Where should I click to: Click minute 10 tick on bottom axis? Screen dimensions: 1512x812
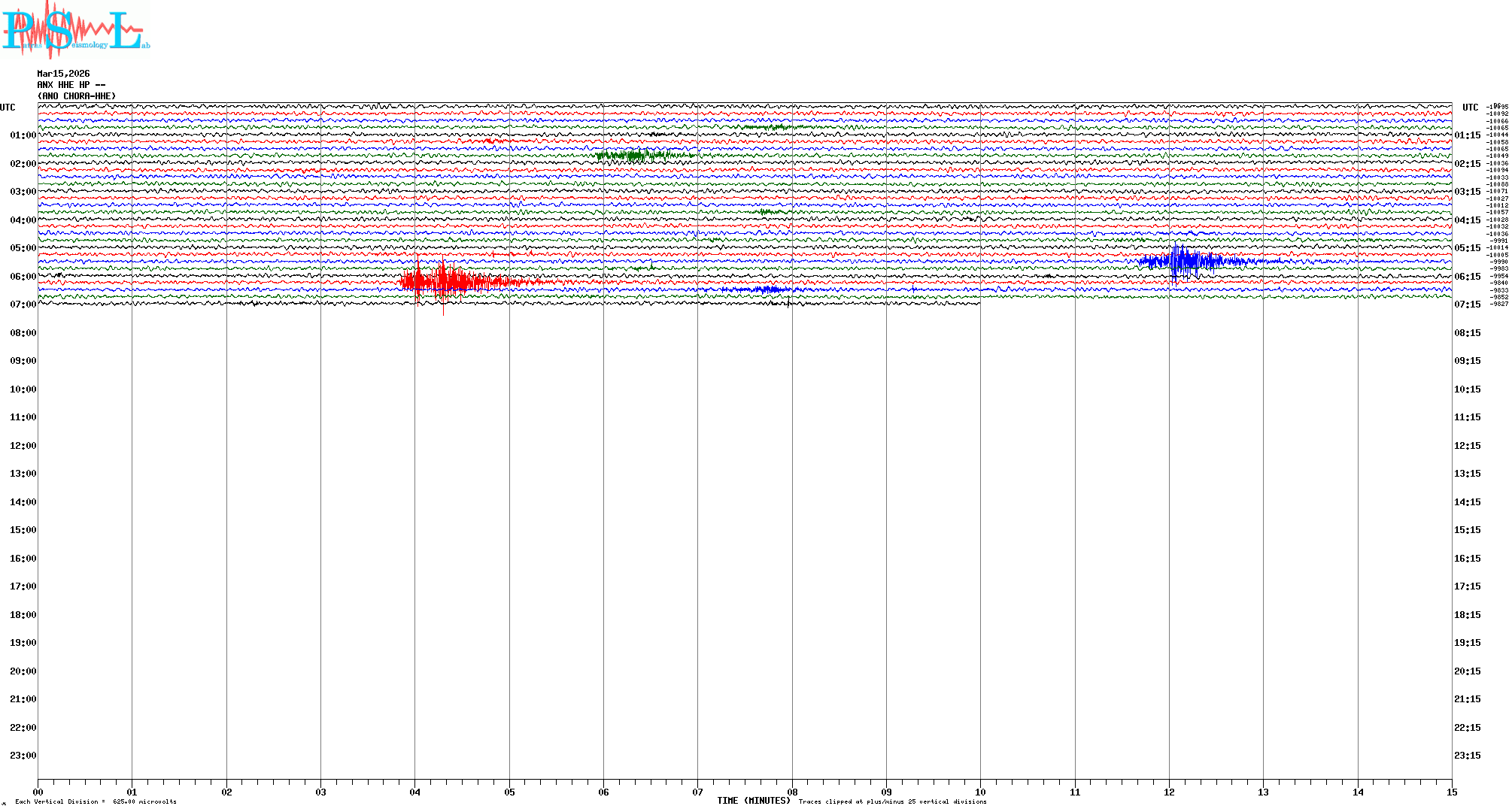click(980, 792)
